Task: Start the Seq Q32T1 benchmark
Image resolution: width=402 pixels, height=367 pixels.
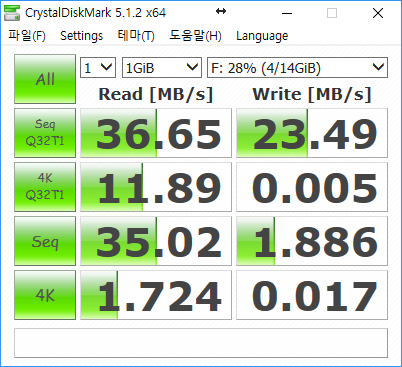Action: tap(45, 133)
